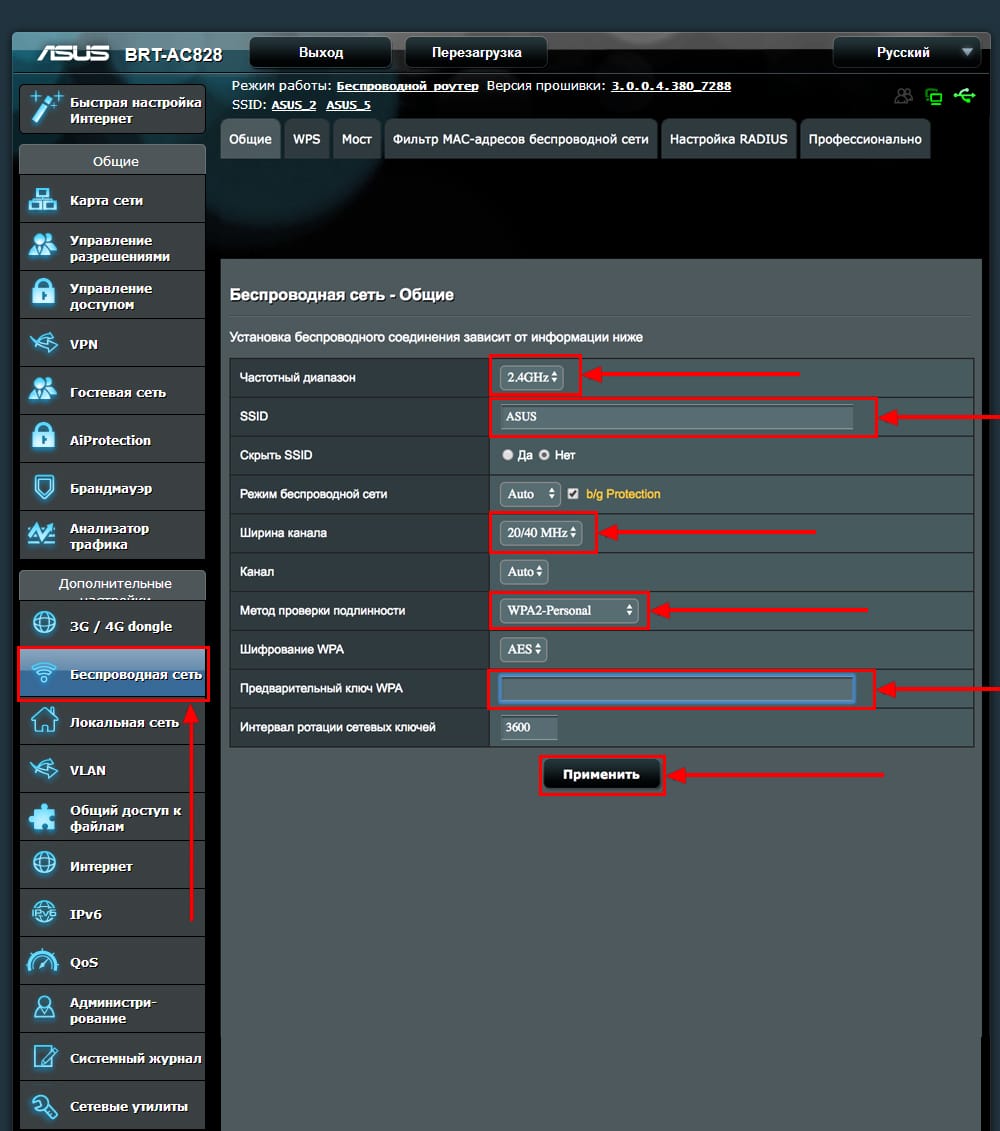
Task: Open the Русский language dropdown
Action: (906, 53)
